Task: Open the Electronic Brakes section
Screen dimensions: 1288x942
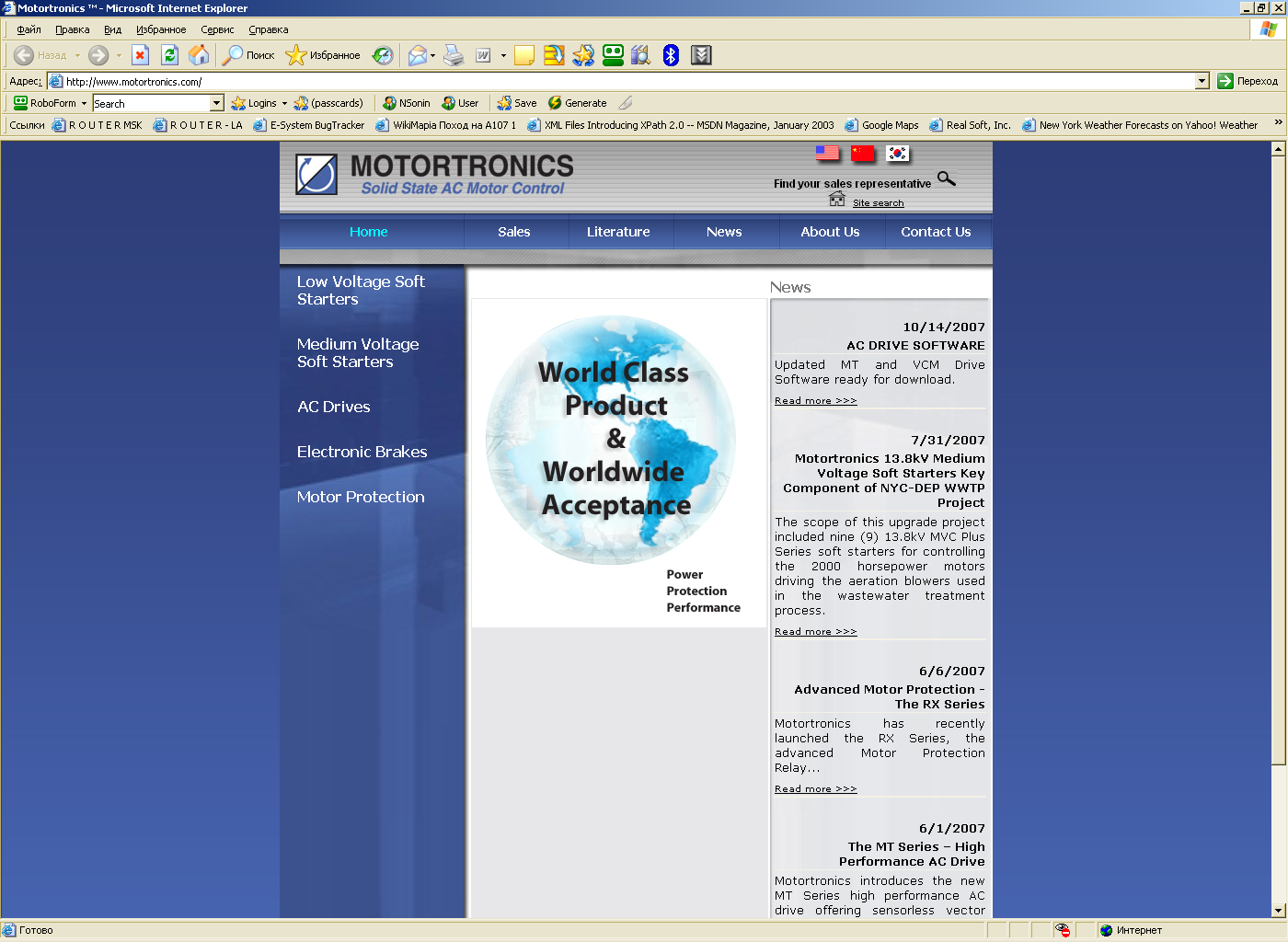Action: [x=362, y=452]
